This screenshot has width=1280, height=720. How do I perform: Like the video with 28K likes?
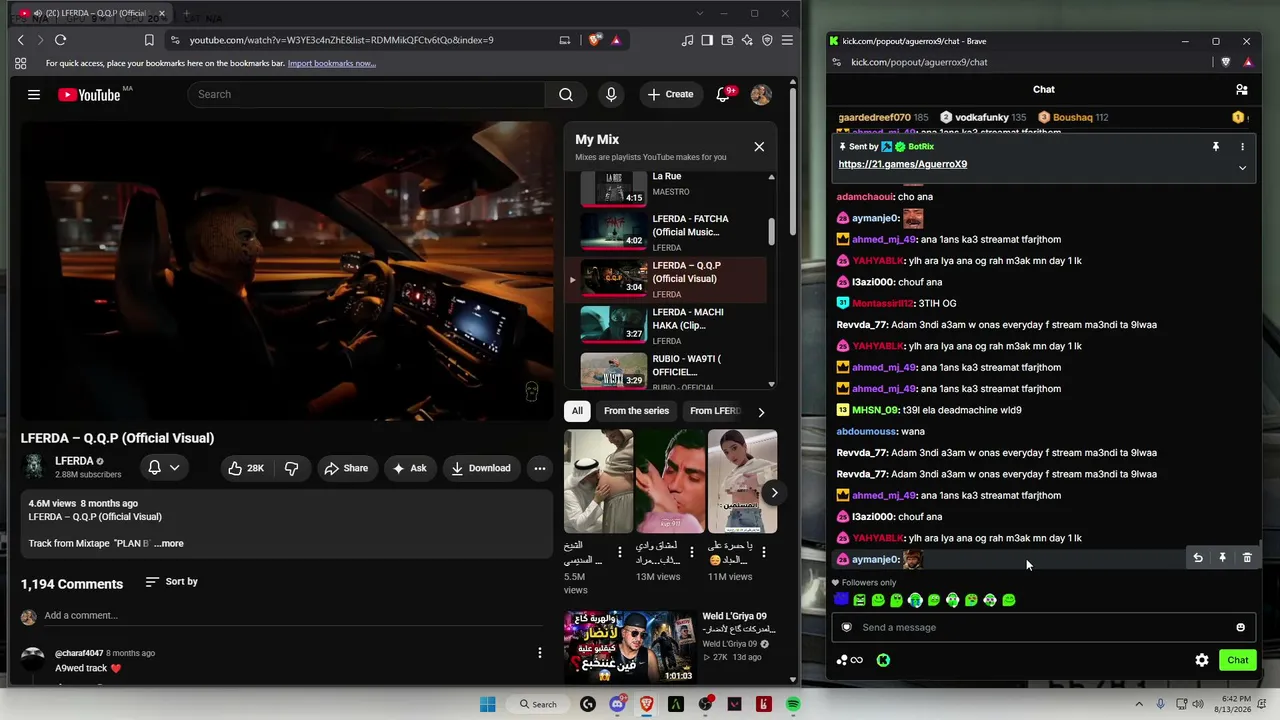246,468
